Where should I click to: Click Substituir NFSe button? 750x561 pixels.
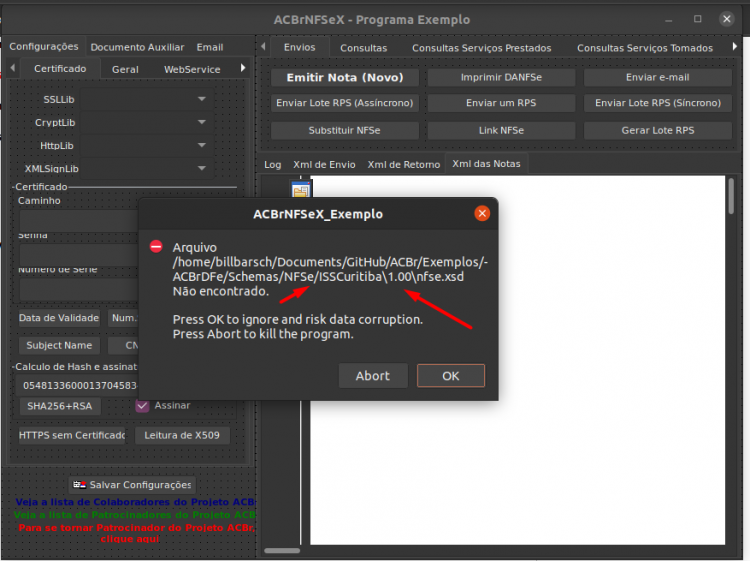[345, 130]
